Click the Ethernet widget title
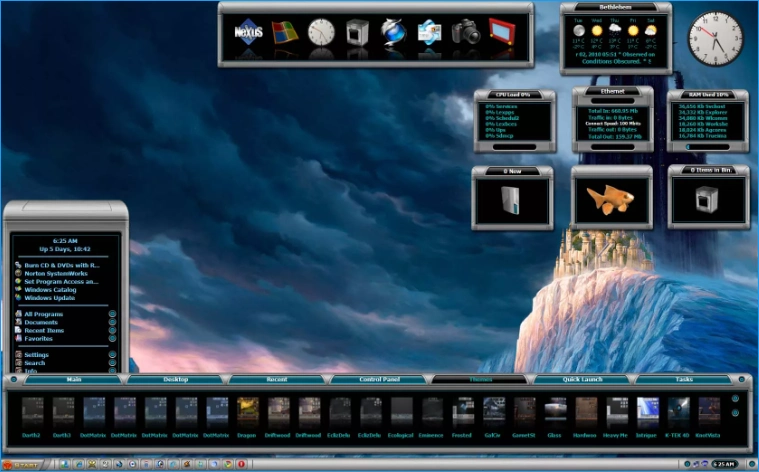This screenshot has width=759, height=472. pyautogui.click(x=612, y=91)
